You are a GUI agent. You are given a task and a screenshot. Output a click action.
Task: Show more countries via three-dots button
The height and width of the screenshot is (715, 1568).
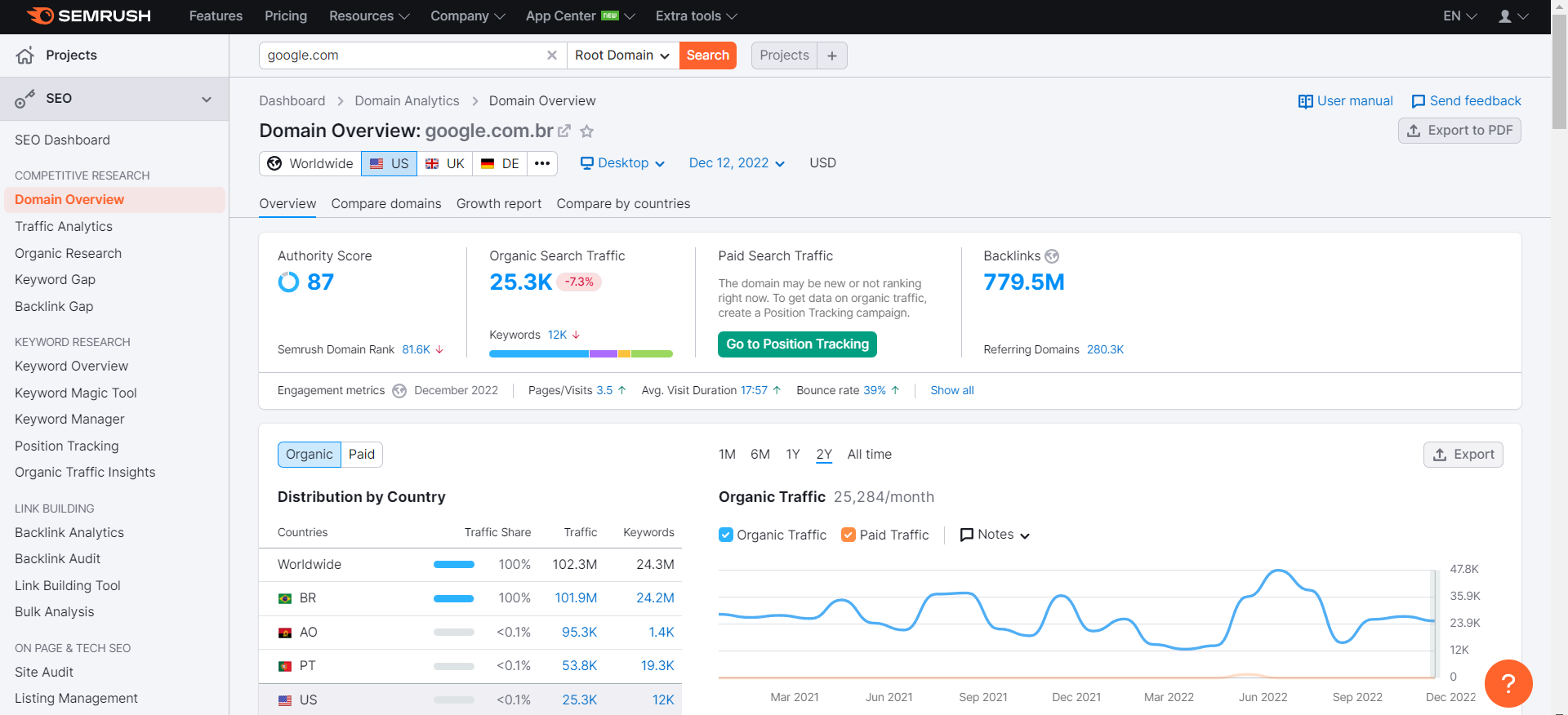tap(542, 163)
